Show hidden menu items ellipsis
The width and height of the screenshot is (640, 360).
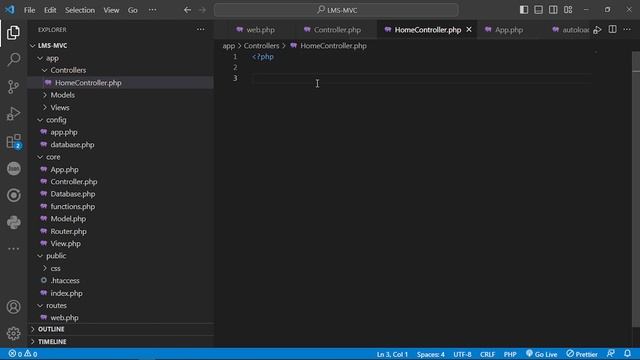(152, 10)
